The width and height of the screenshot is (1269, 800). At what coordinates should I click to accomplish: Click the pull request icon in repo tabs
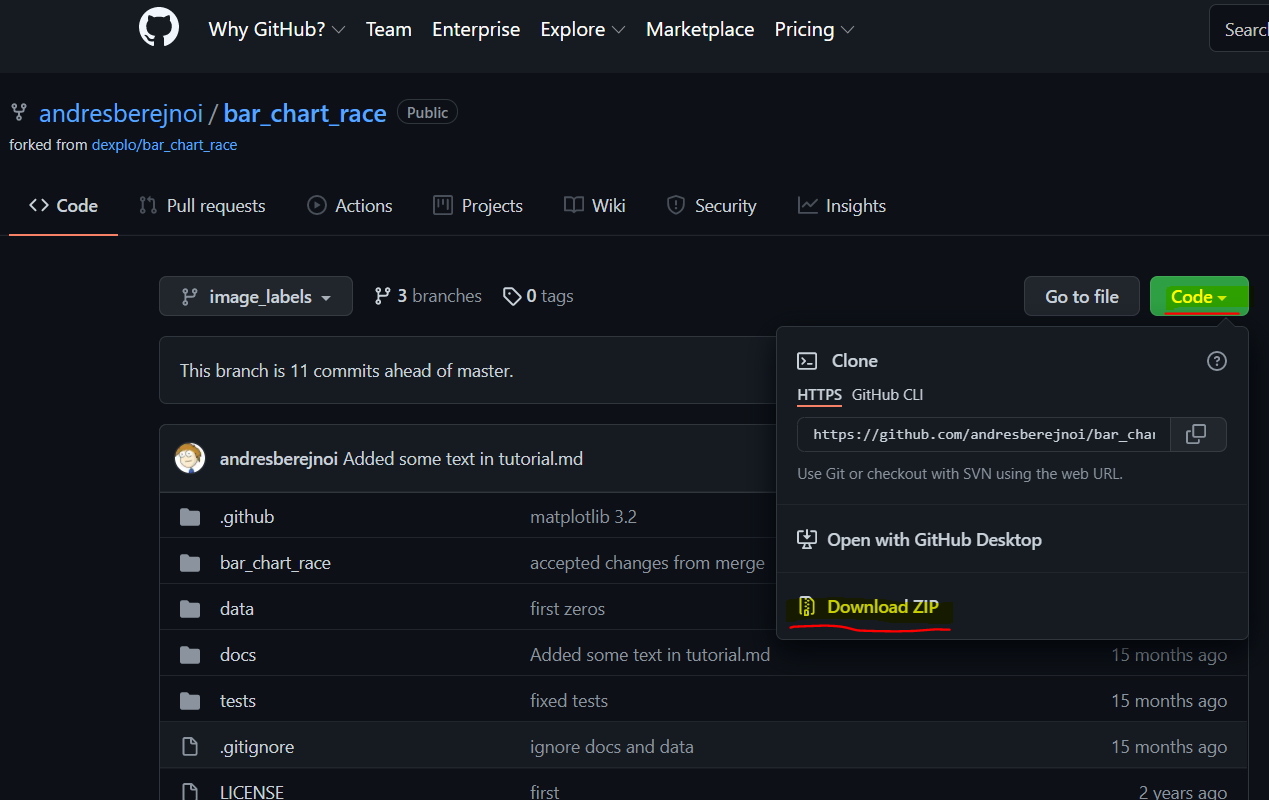pyautogui.click(x=148, y=206)
